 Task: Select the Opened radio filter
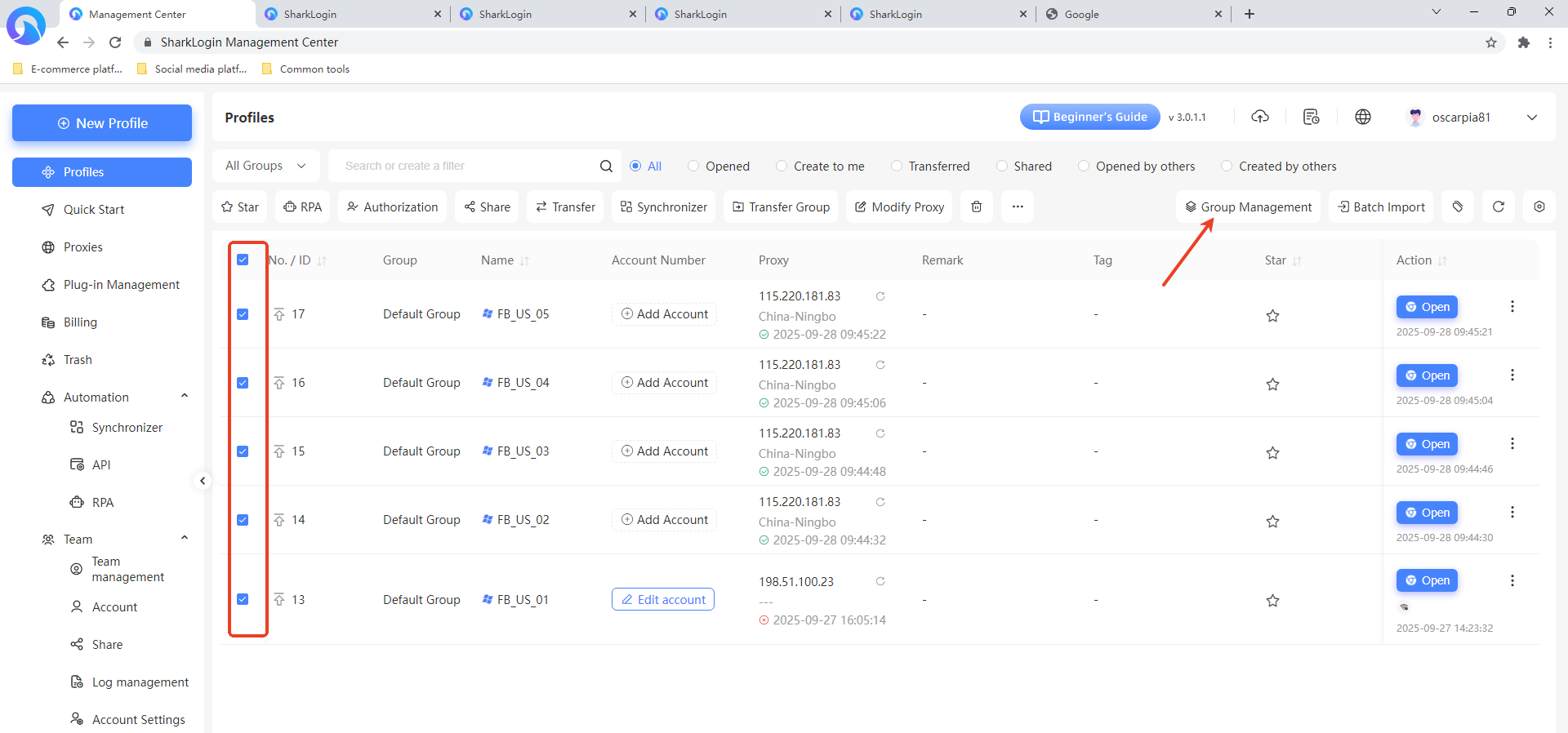pyautogui.click(x=693, y=167)
